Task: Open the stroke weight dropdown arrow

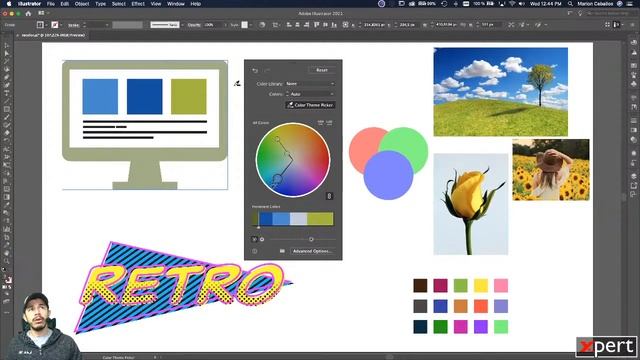Action: [107, 25]
